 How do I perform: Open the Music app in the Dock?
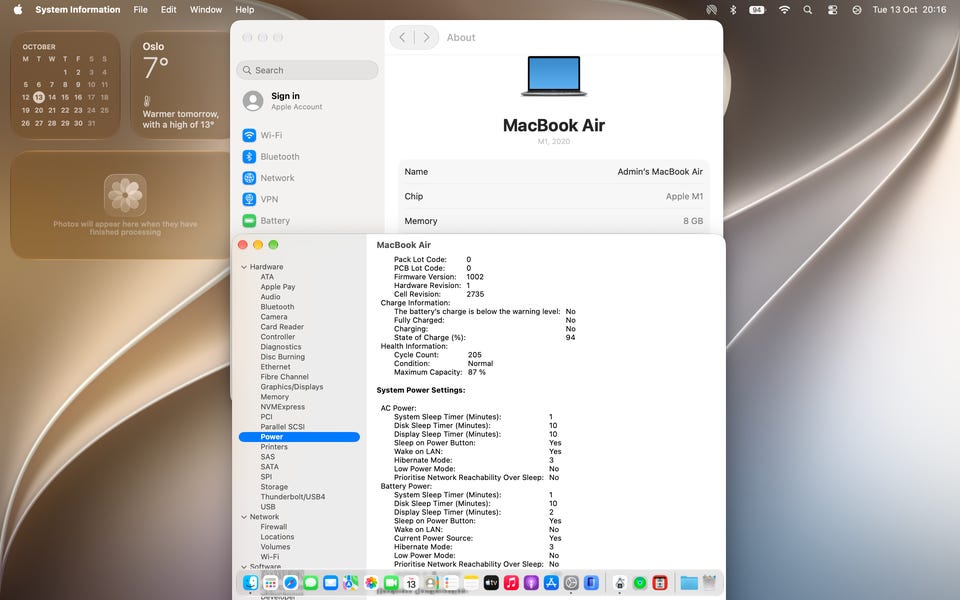click(511, 583)
